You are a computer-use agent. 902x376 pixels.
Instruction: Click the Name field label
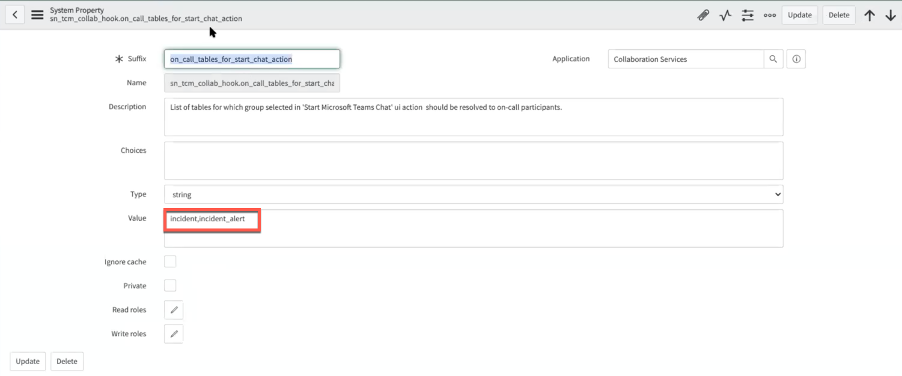point(136,83)
